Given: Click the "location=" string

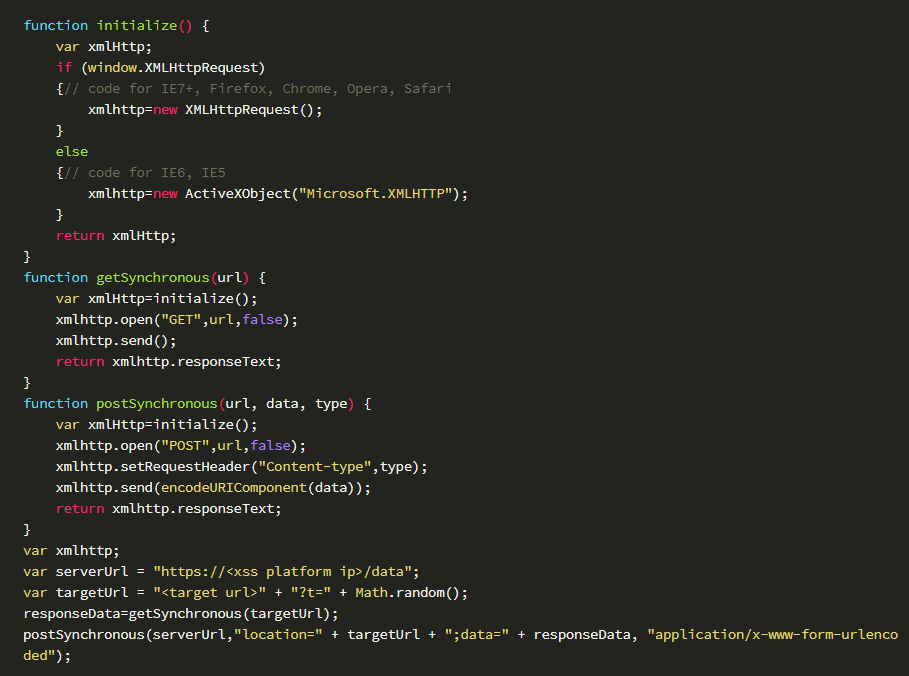Looking at the screenshot, I should [x=278, y=635].
